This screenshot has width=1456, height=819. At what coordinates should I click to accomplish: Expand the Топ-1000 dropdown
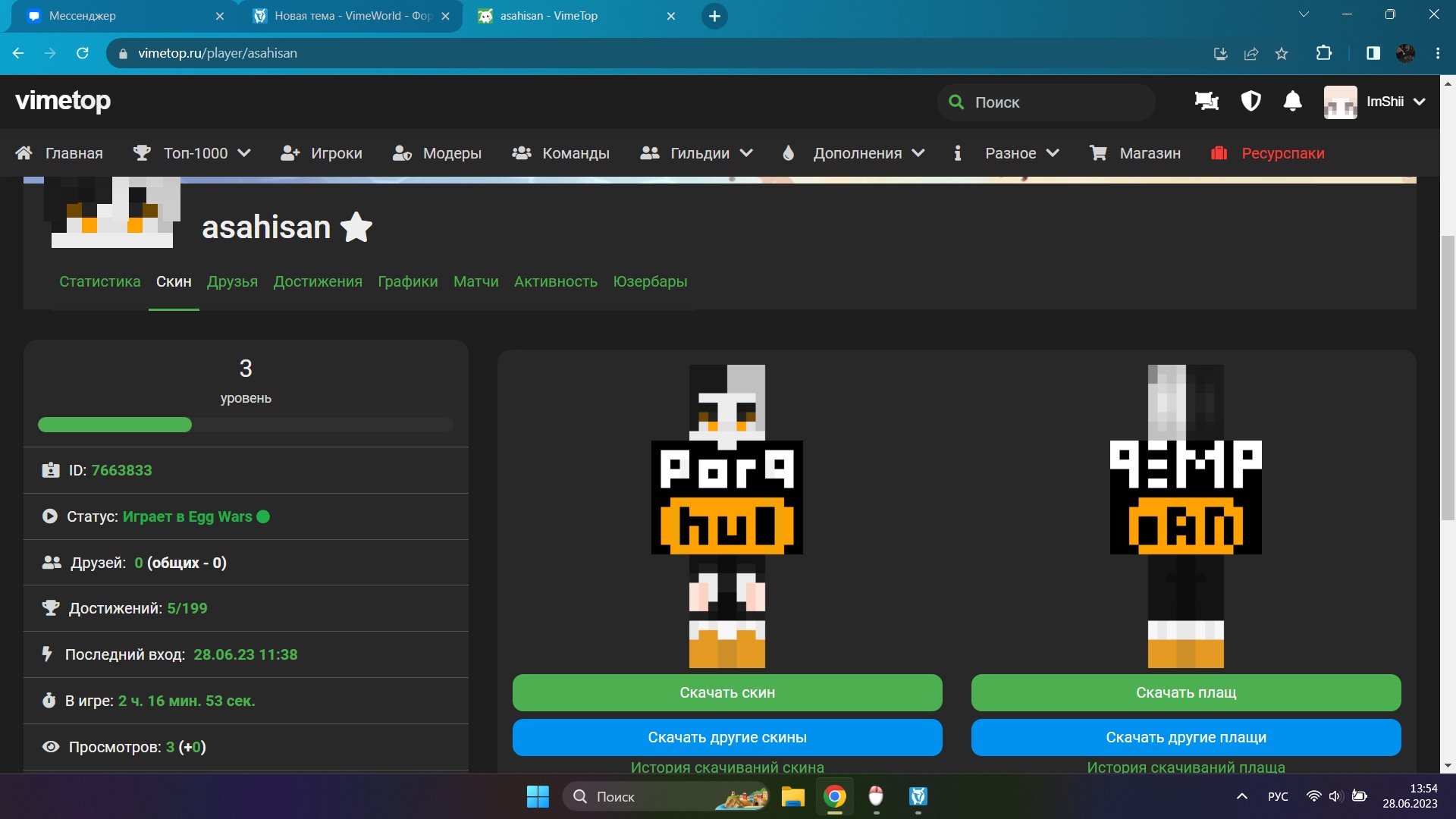pos(244,152)
